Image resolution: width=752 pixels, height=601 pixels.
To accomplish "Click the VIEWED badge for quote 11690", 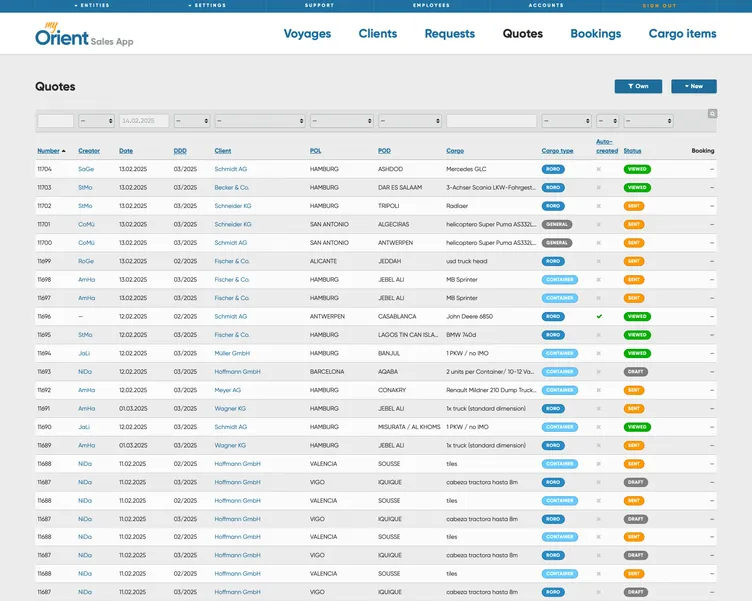I will (x=637, y=427).
